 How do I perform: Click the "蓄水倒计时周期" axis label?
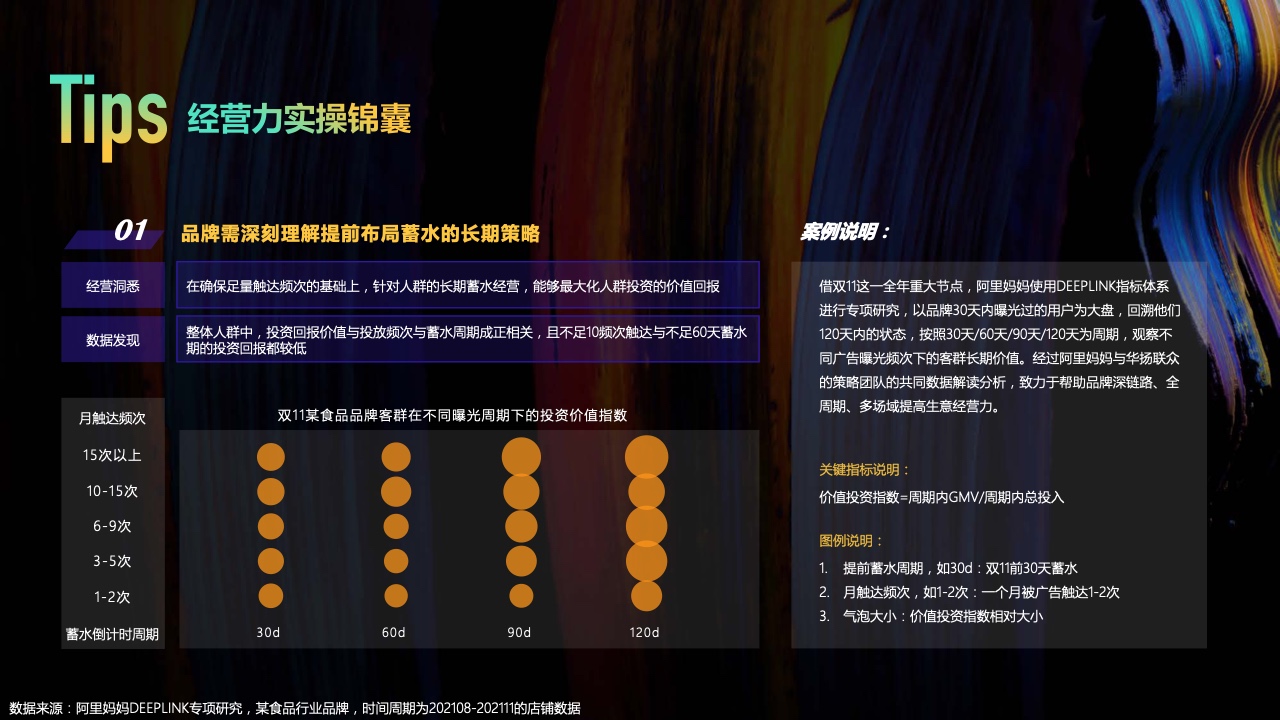click(x=112, y=634)
